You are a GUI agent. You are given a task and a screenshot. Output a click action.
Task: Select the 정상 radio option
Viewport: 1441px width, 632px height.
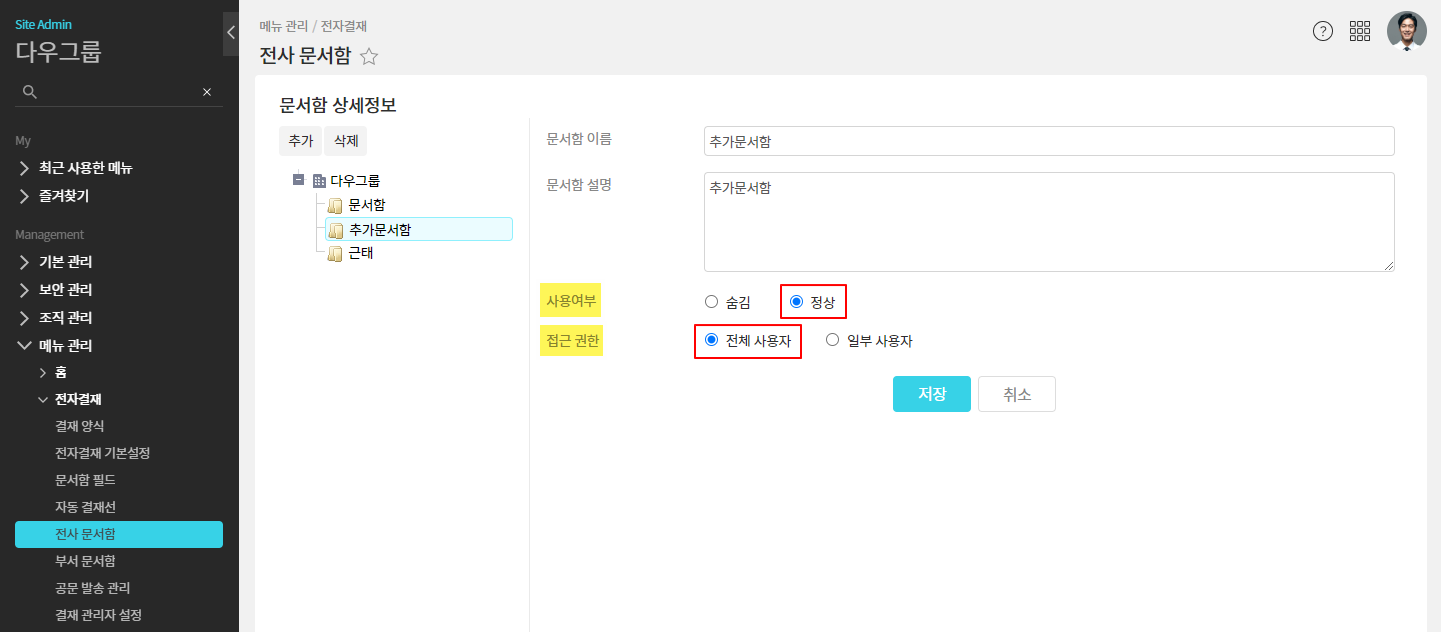pos(797,302)
